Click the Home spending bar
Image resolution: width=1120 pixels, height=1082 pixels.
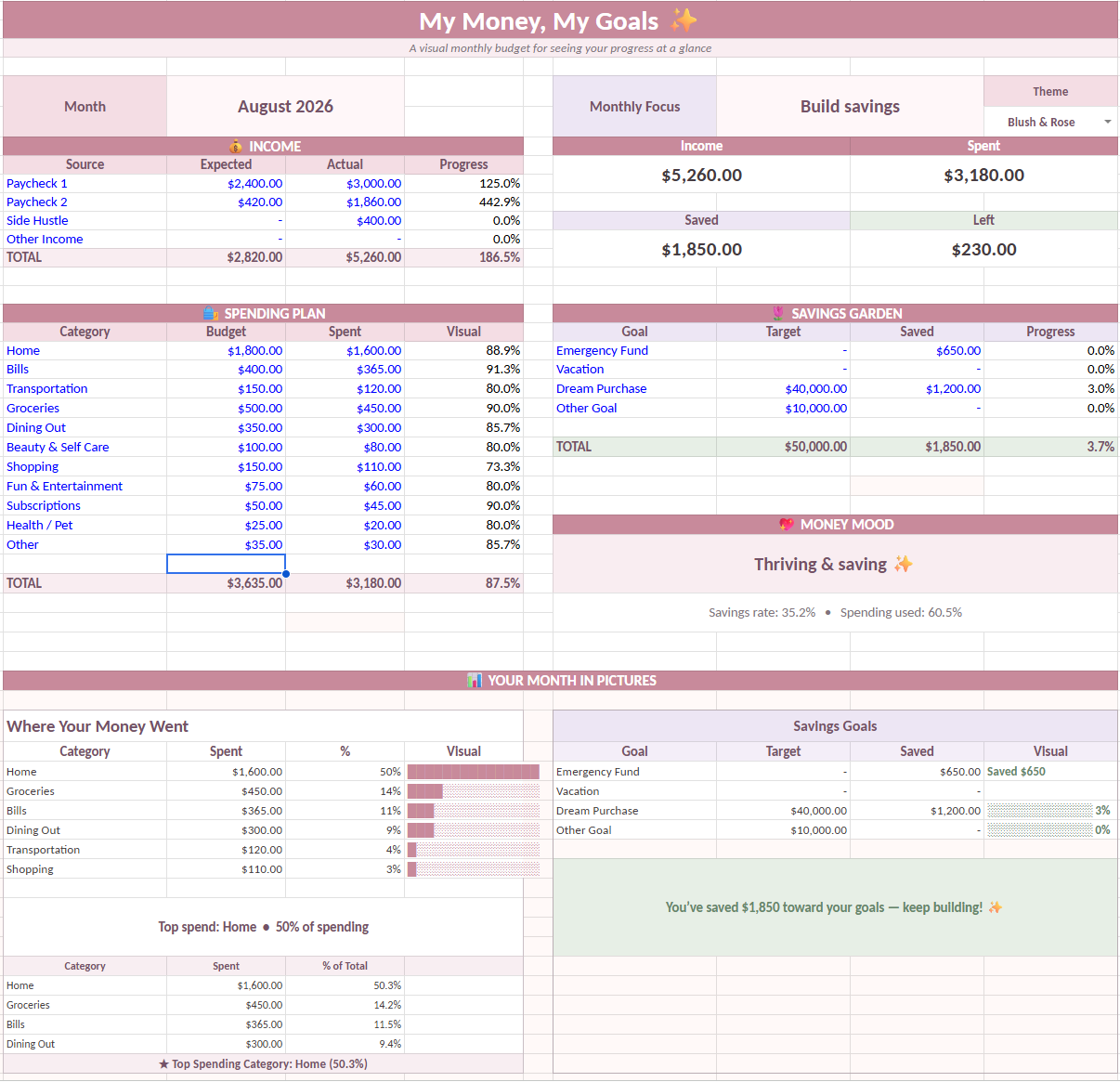coord(474,772)
